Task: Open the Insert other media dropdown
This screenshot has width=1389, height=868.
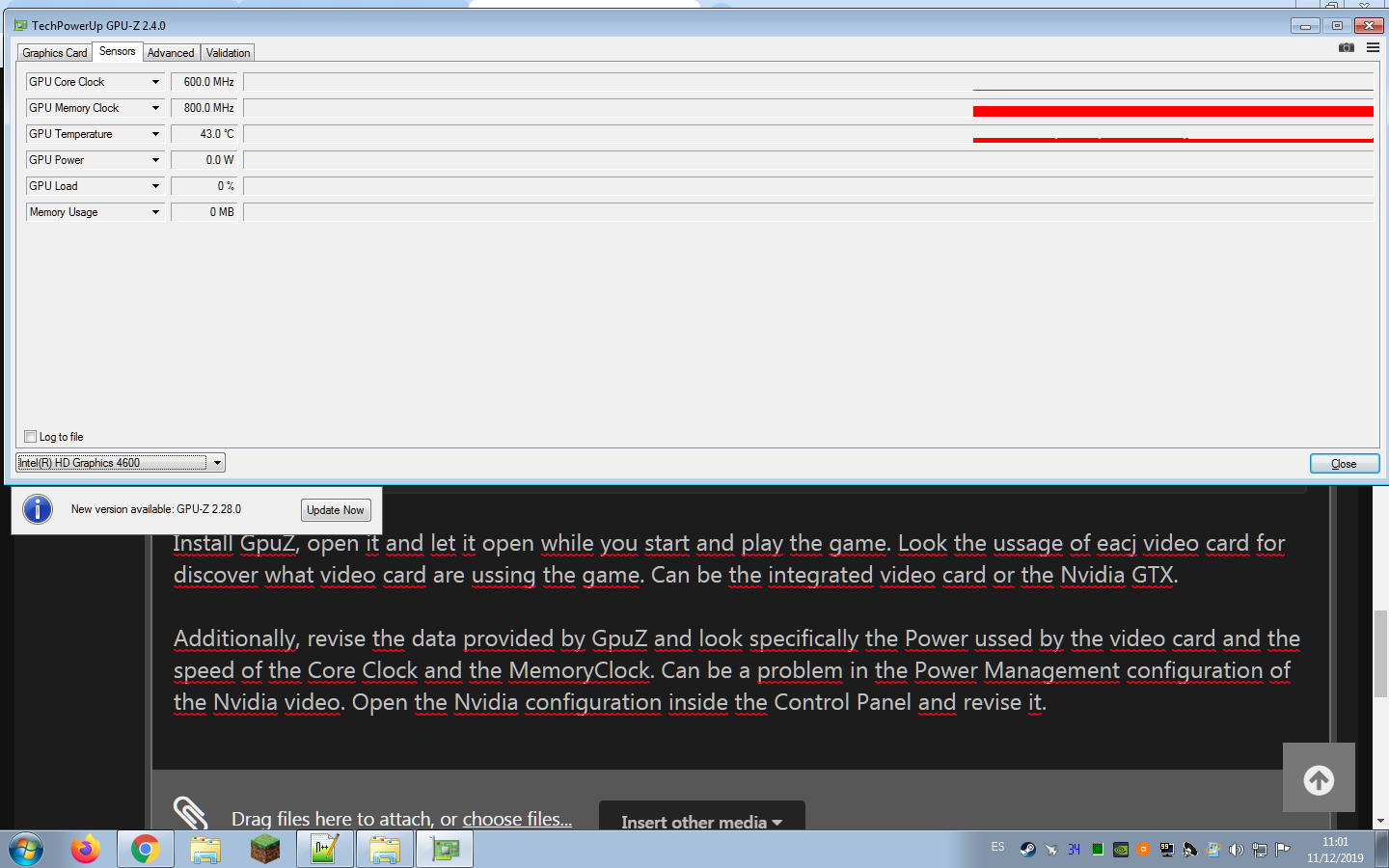Action: coord(702,818)
